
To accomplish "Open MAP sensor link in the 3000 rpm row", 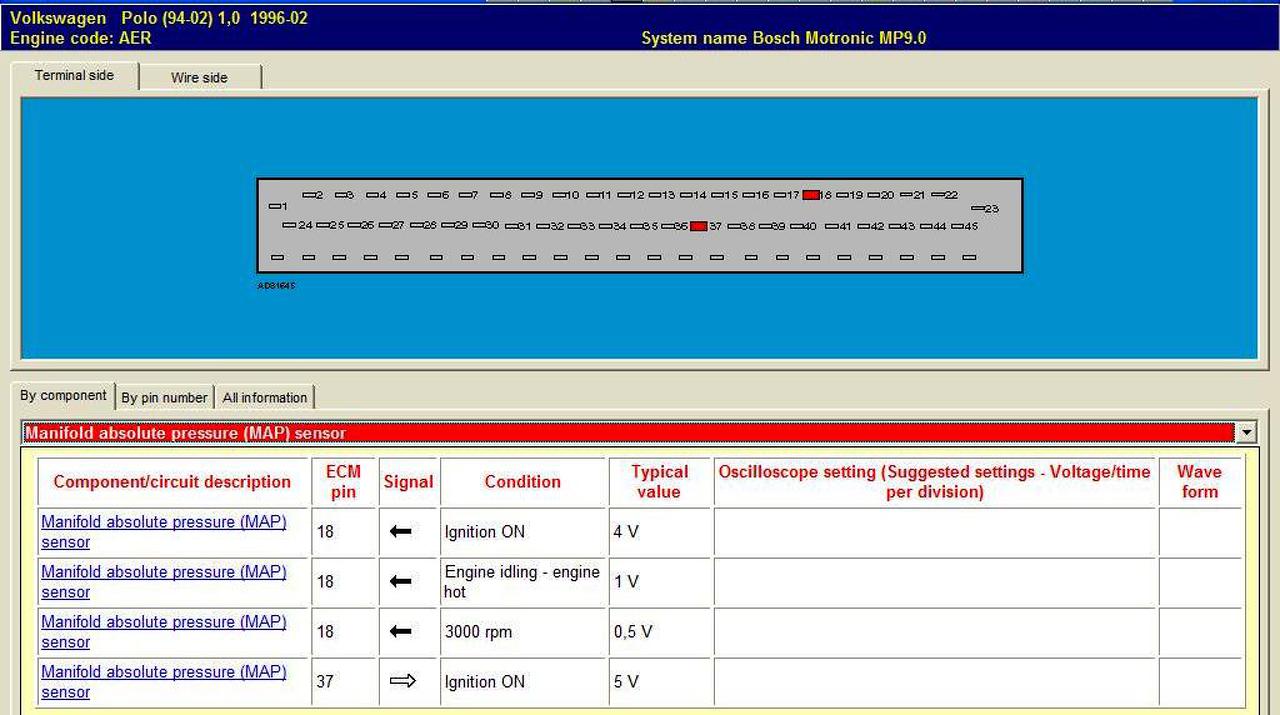I will pos(164,632).
